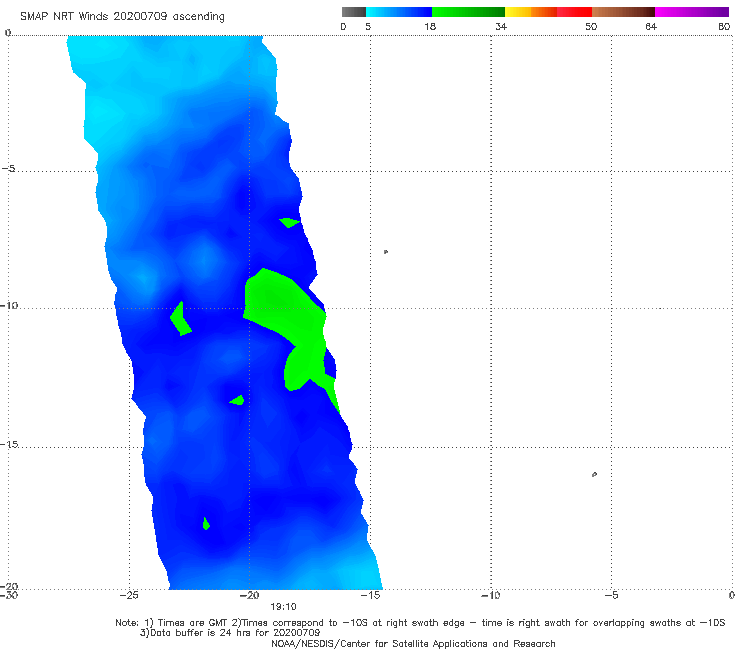Click the 'Times are GMT' note line

(x=420, y=623)
